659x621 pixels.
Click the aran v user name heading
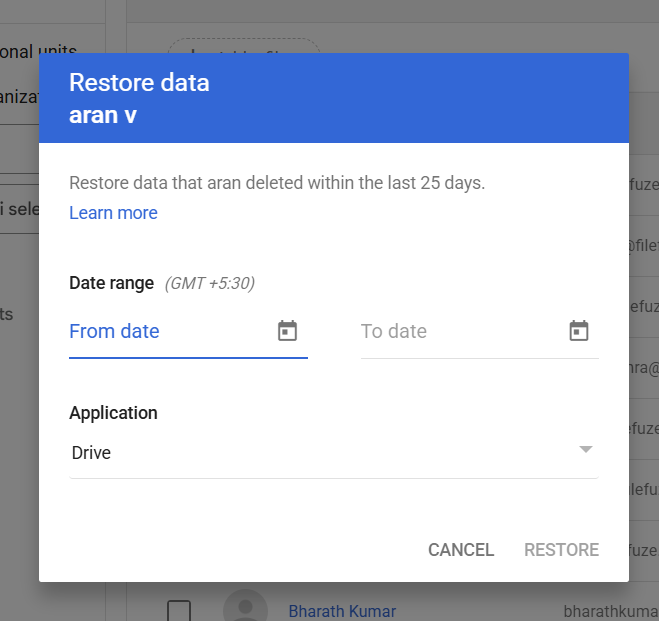click(103, 115)
